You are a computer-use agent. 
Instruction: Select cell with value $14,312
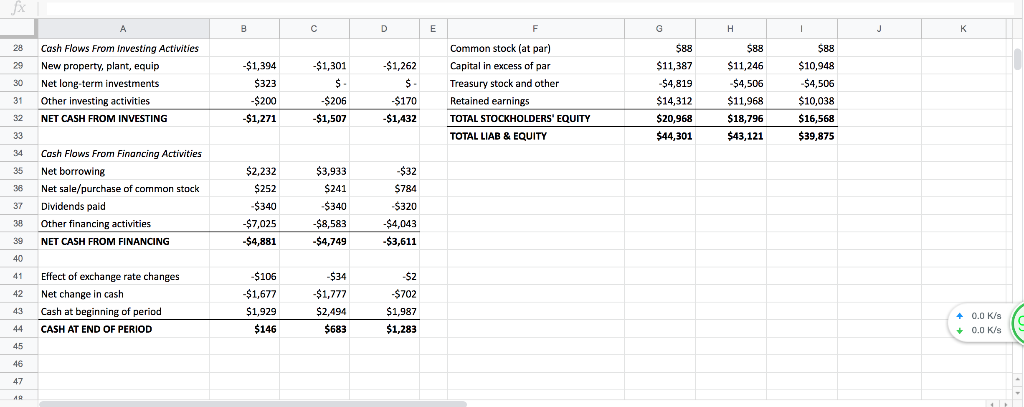660,101
